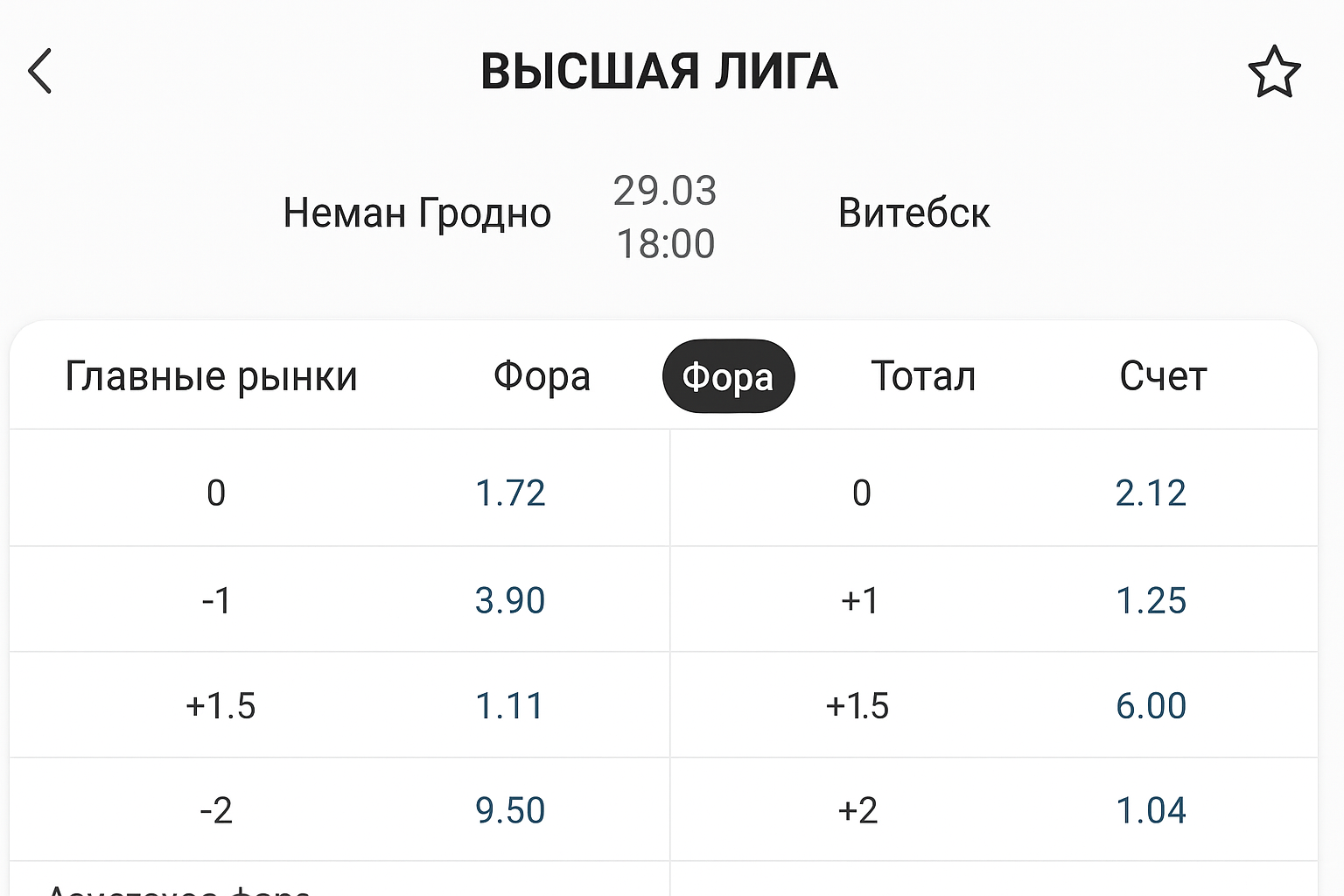Add match to favorites with star icon
The image size is (1344, 896).
click(x=1274, y=72)
